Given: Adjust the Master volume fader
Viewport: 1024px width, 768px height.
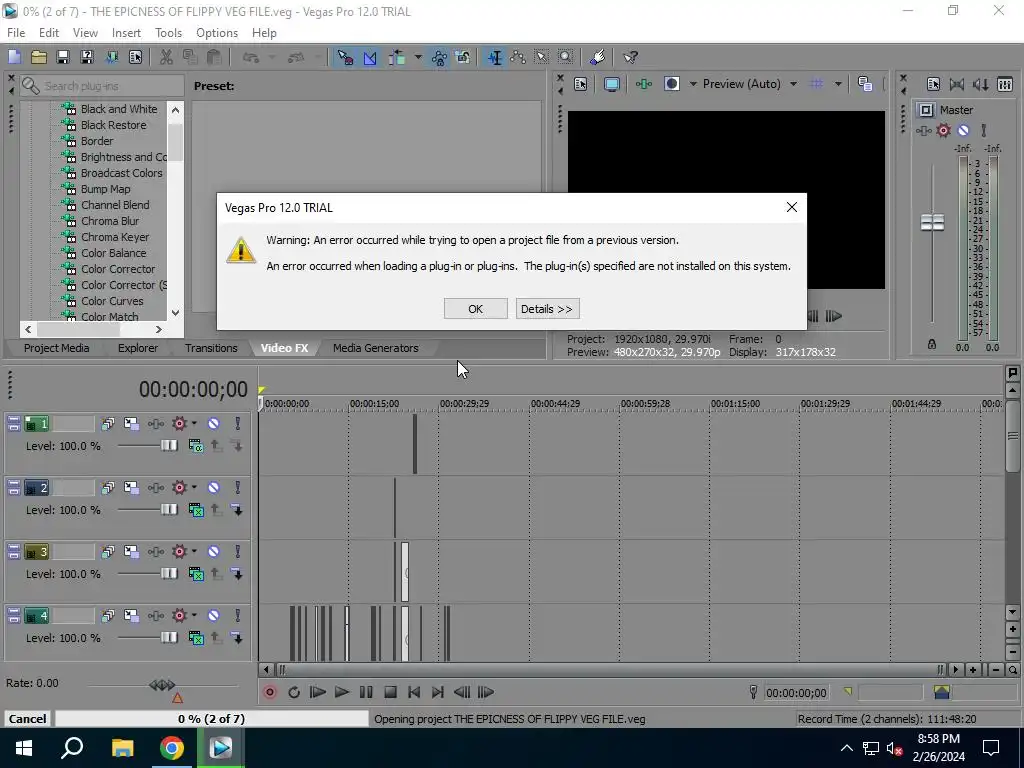Looking at the screenshot, I should pyautogui.click(x=932, y=223).
